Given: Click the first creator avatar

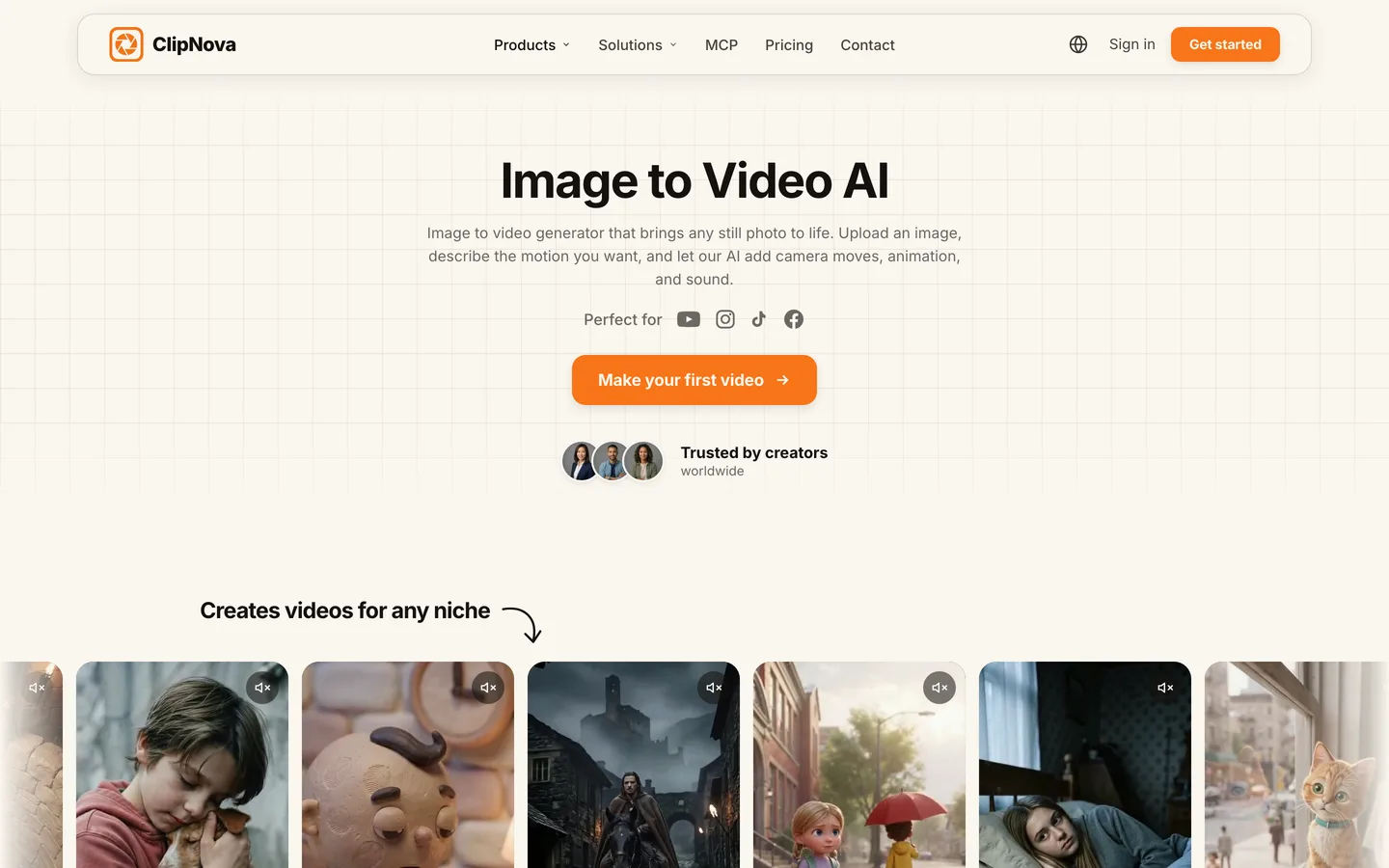Looking at the screenshot, I should 581,461.
